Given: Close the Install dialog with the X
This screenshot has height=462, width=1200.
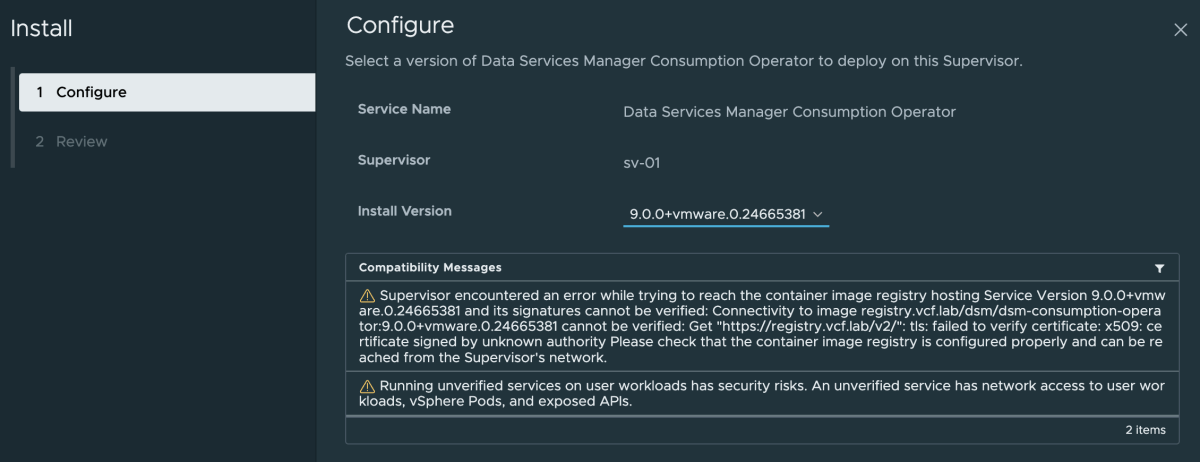Looking at the screenshot, I should (1180, 30).
